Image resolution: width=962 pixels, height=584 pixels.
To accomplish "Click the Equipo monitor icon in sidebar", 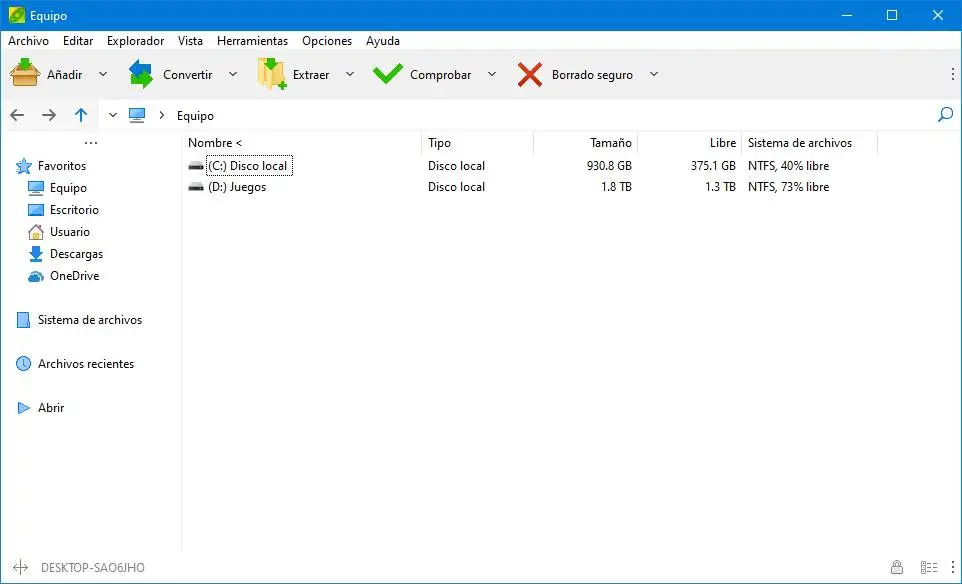I will tap(36, 188).
